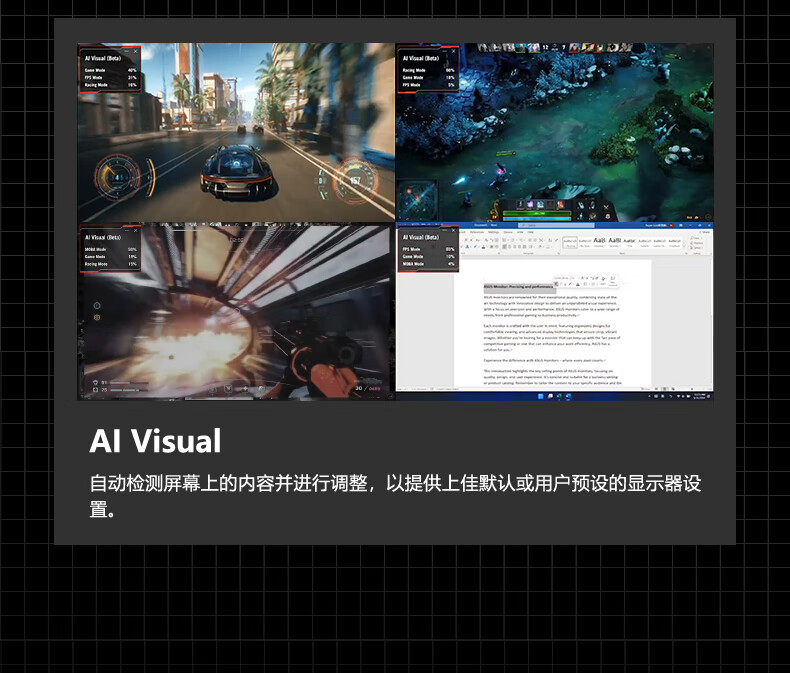Select the 'Racing Mode' top row in MOBA pane overlay
This screenshot has width=790, height=673.
point(428,71)
